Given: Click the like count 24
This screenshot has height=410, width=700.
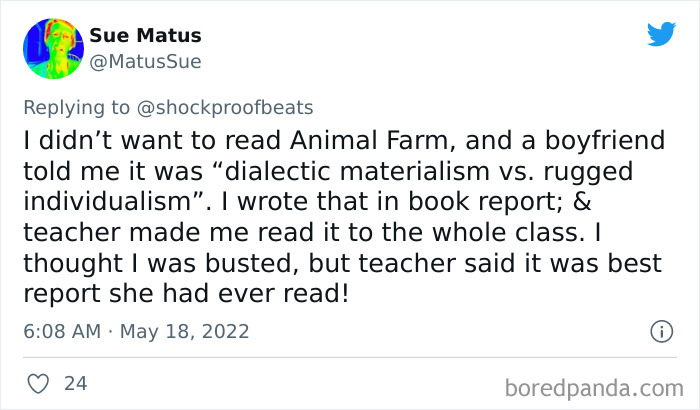Looking at the screenshot, I should coord(75,383).
